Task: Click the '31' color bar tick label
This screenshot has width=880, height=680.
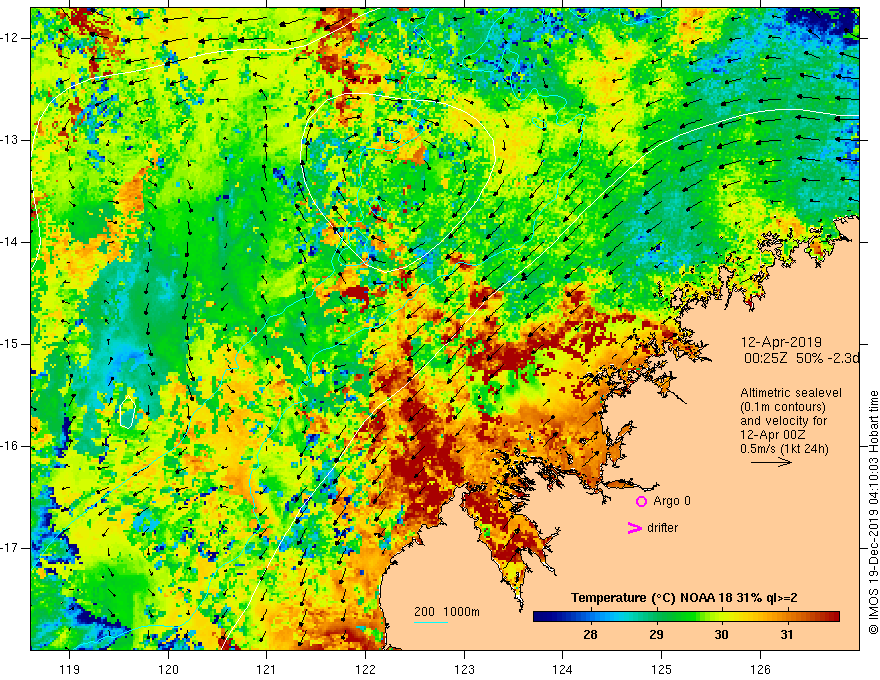Action: (x=787, y=635)
